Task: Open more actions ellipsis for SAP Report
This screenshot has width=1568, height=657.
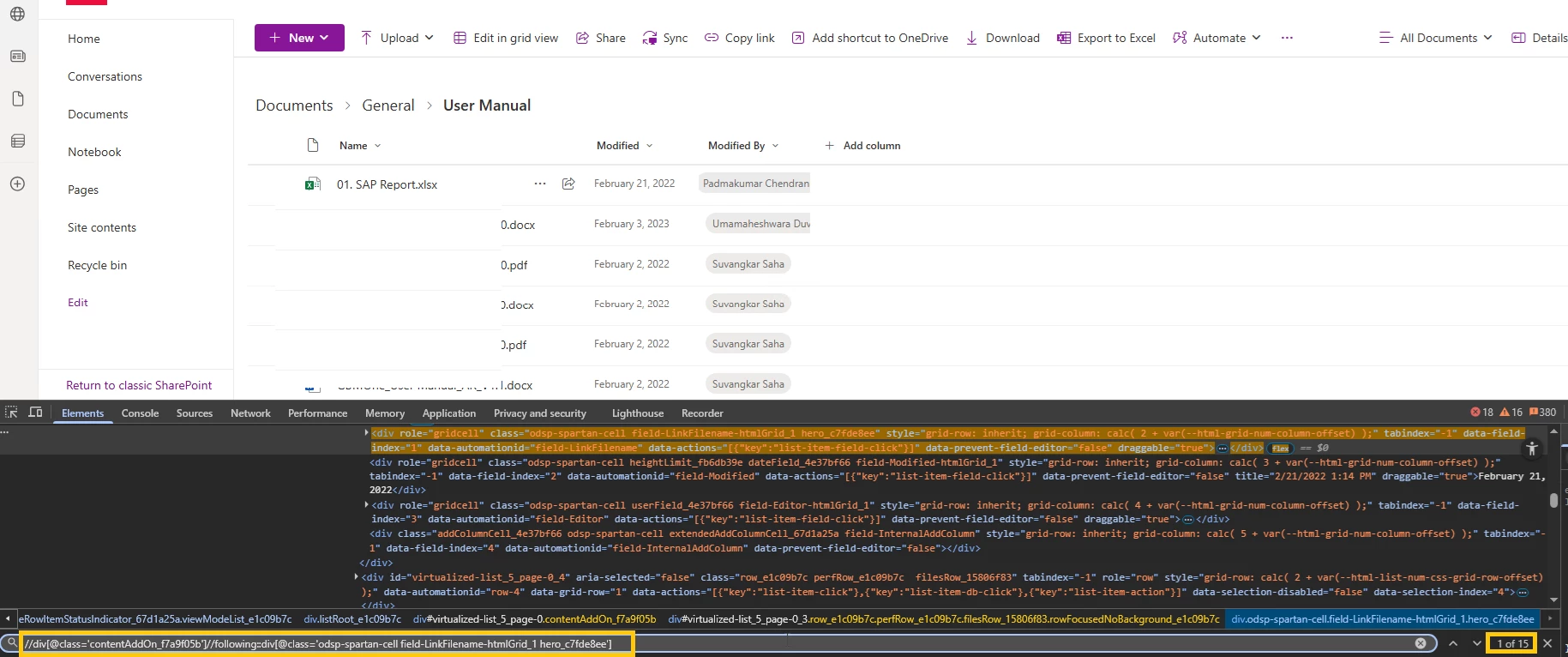Action: tap(540, 184)
